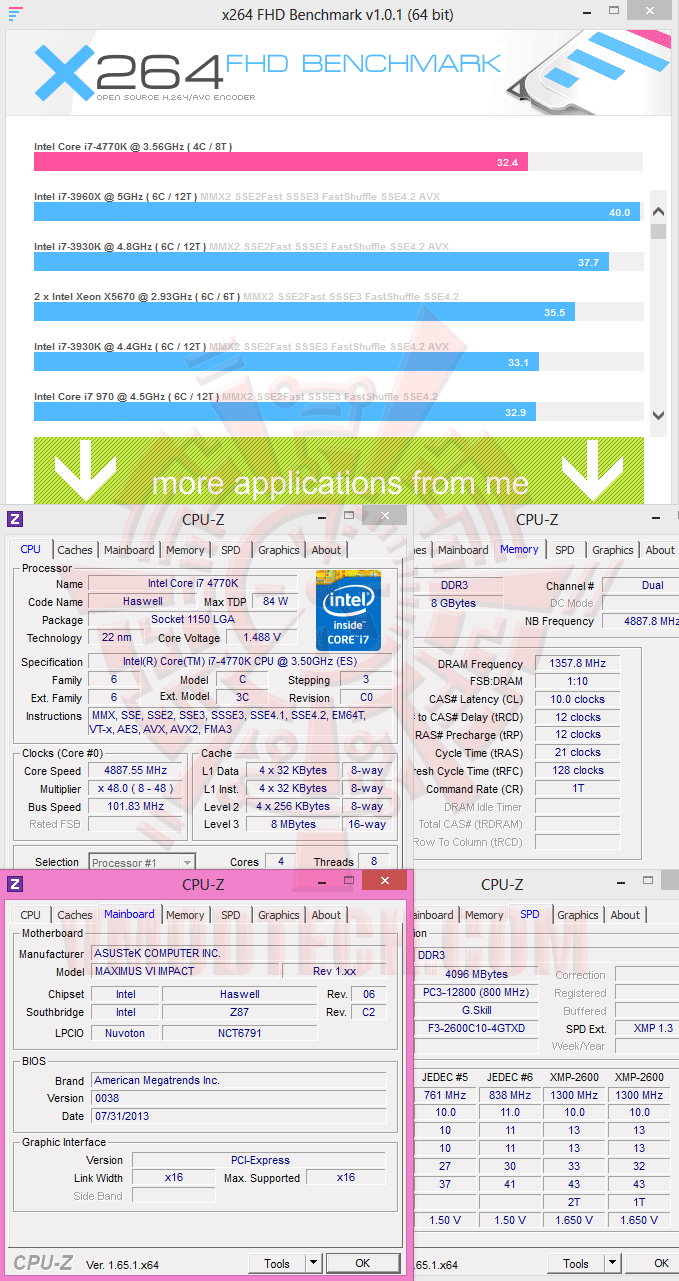Click the FSB:DRAM value '1:10'

pyautogui.click(x=577, y=682)
